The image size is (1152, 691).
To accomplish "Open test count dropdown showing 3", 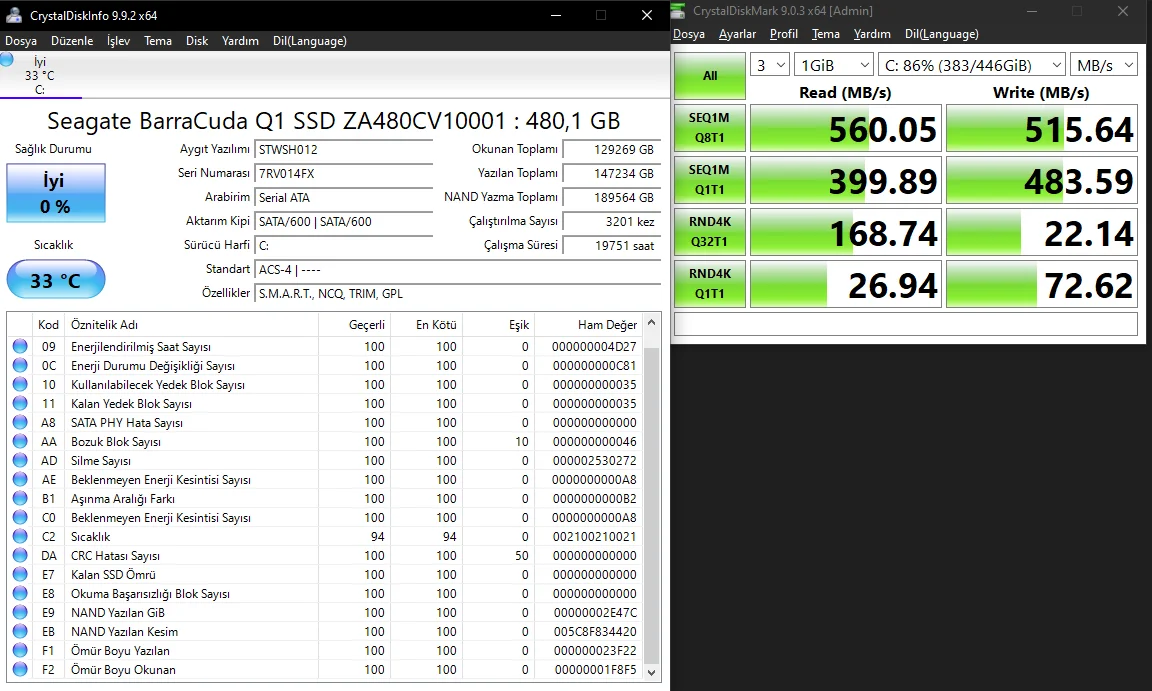I will (x=770, y=65).
